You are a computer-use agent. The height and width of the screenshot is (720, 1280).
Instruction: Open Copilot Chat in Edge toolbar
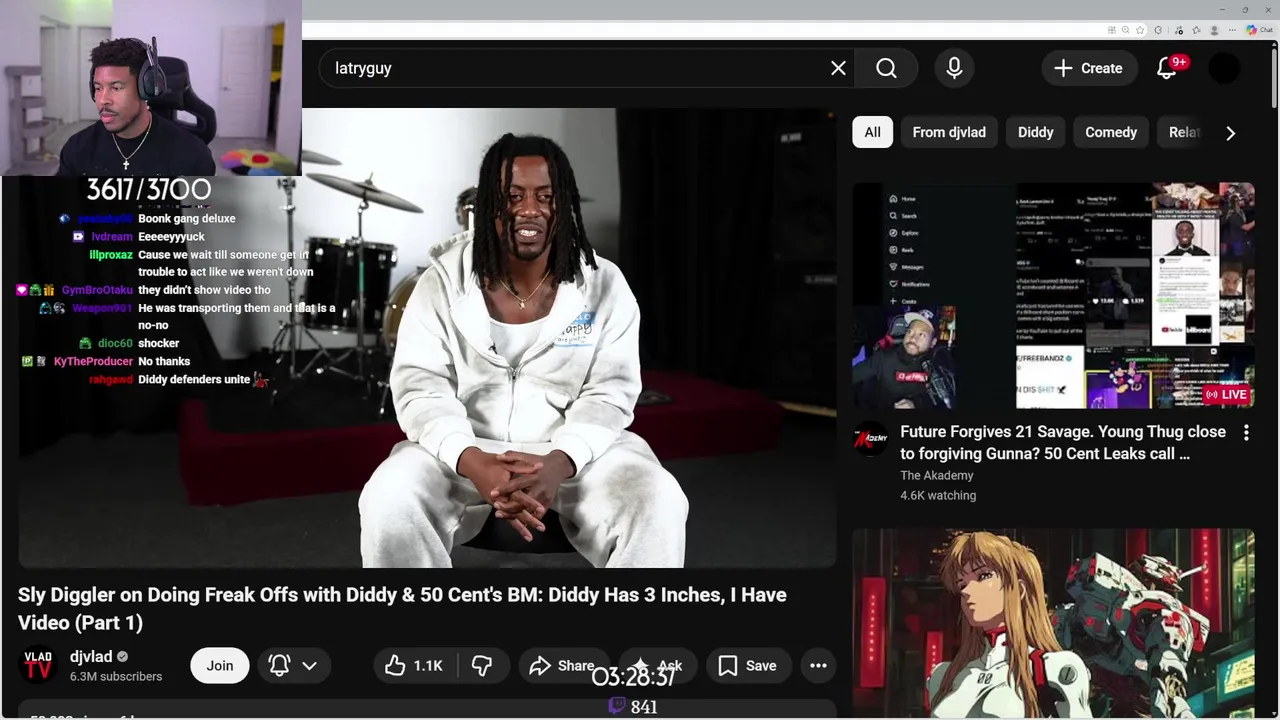[x=1259, y=30]
